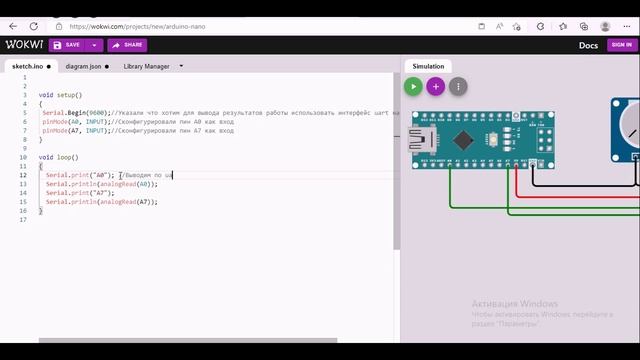Open the gray three-dots simulation menu
The width and height of the screenshot is (640, 360).
click(x=458, y=87)
